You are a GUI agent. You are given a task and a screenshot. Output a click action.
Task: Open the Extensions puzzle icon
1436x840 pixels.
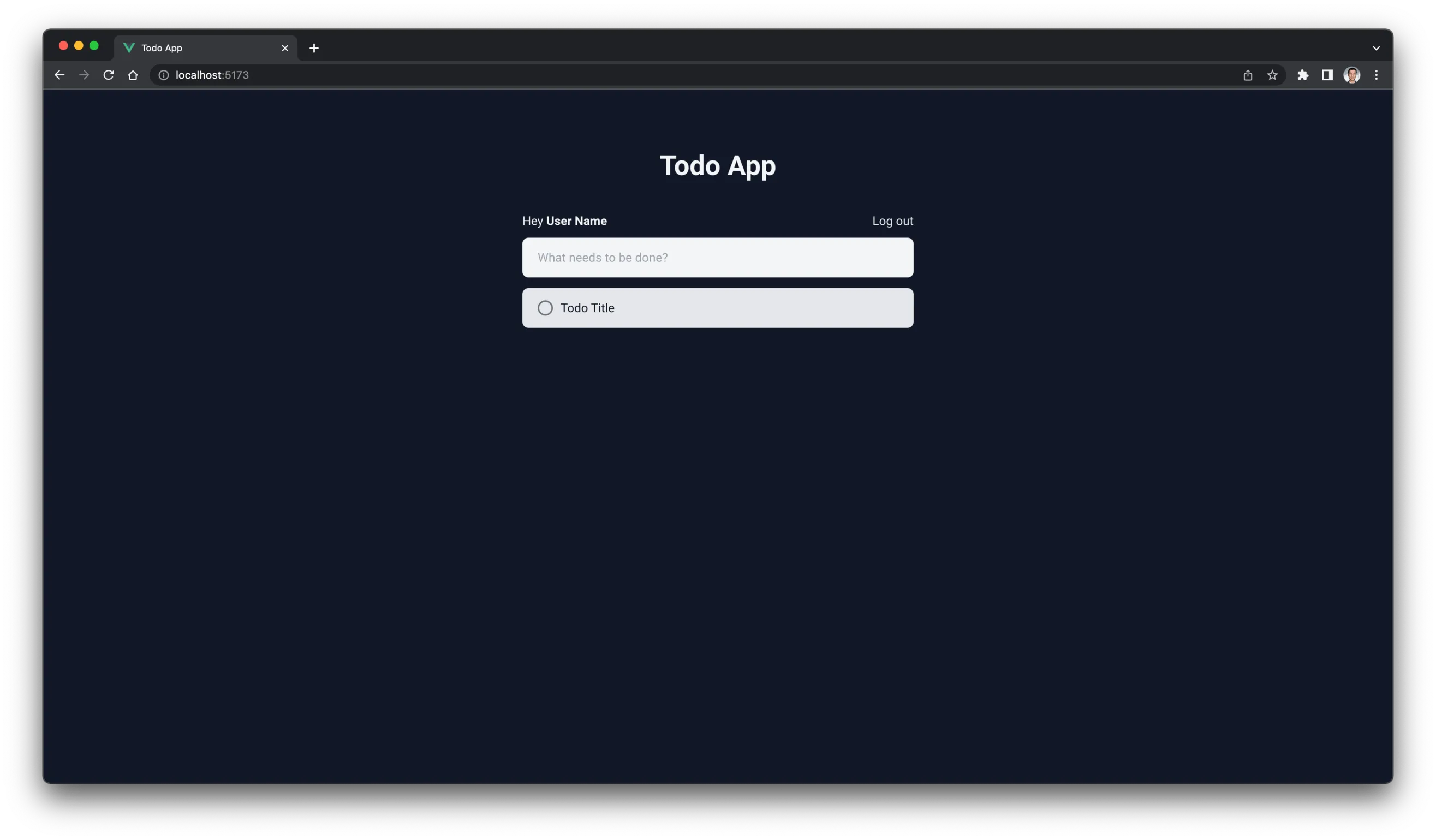pos(1303,75)
